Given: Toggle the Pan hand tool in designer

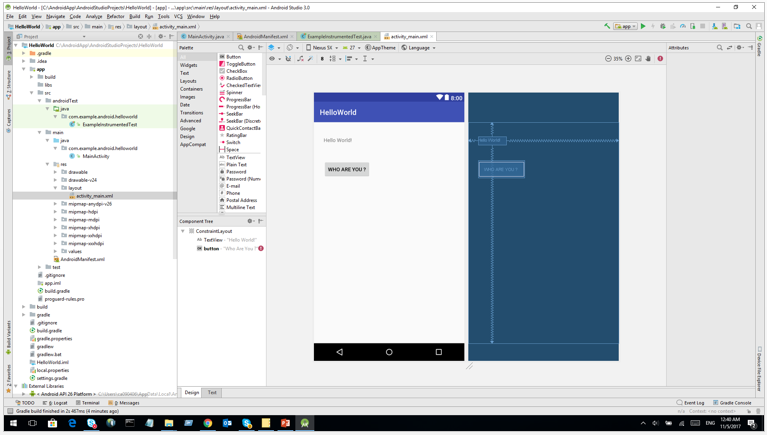Looking at the screenshot, I should point(648,59).
